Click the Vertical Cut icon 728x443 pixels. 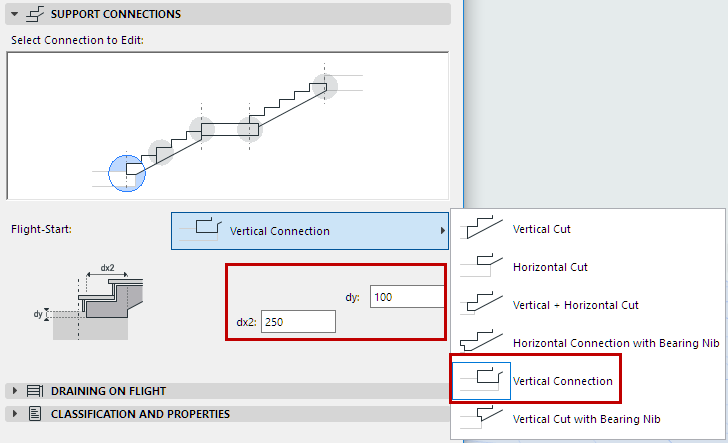(481, 229)
